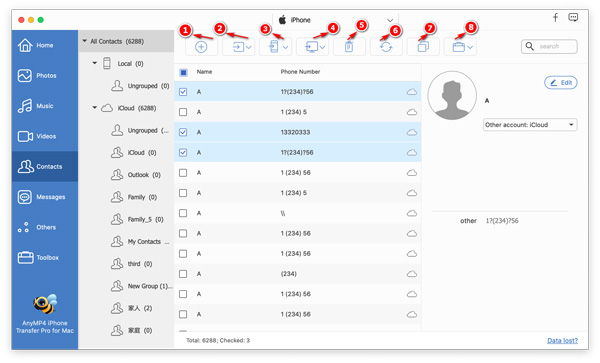Open the Toolbox sidebar section
The image size is (600, 363).
point(45,257)
